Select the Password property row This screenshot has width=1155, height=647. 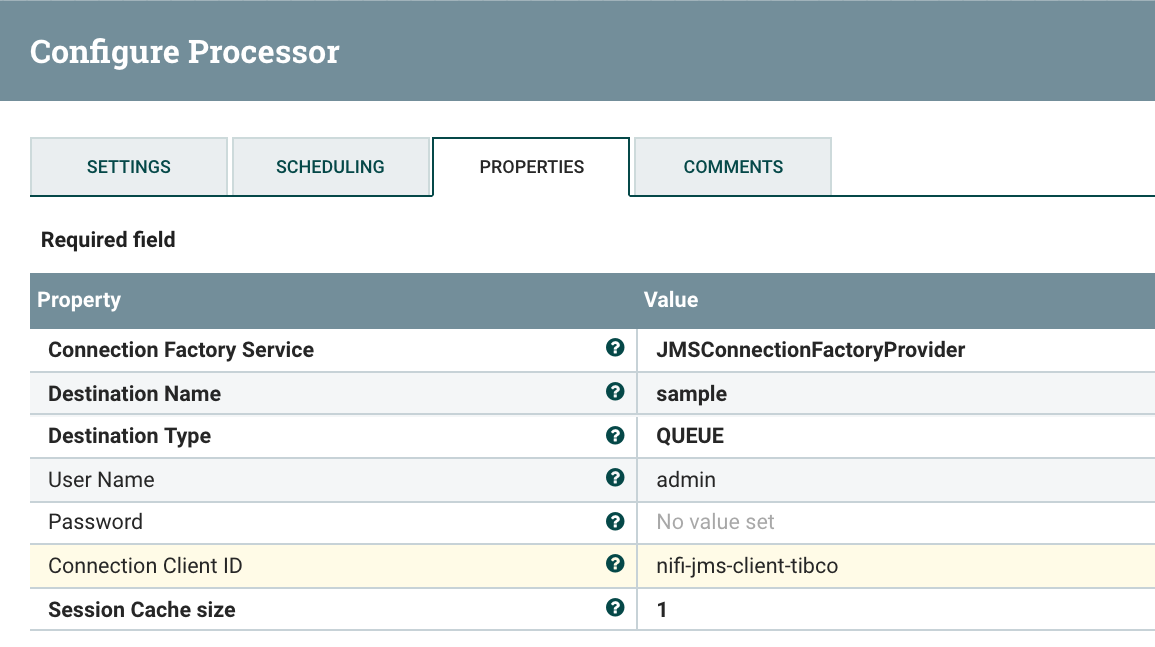point(300,521)
